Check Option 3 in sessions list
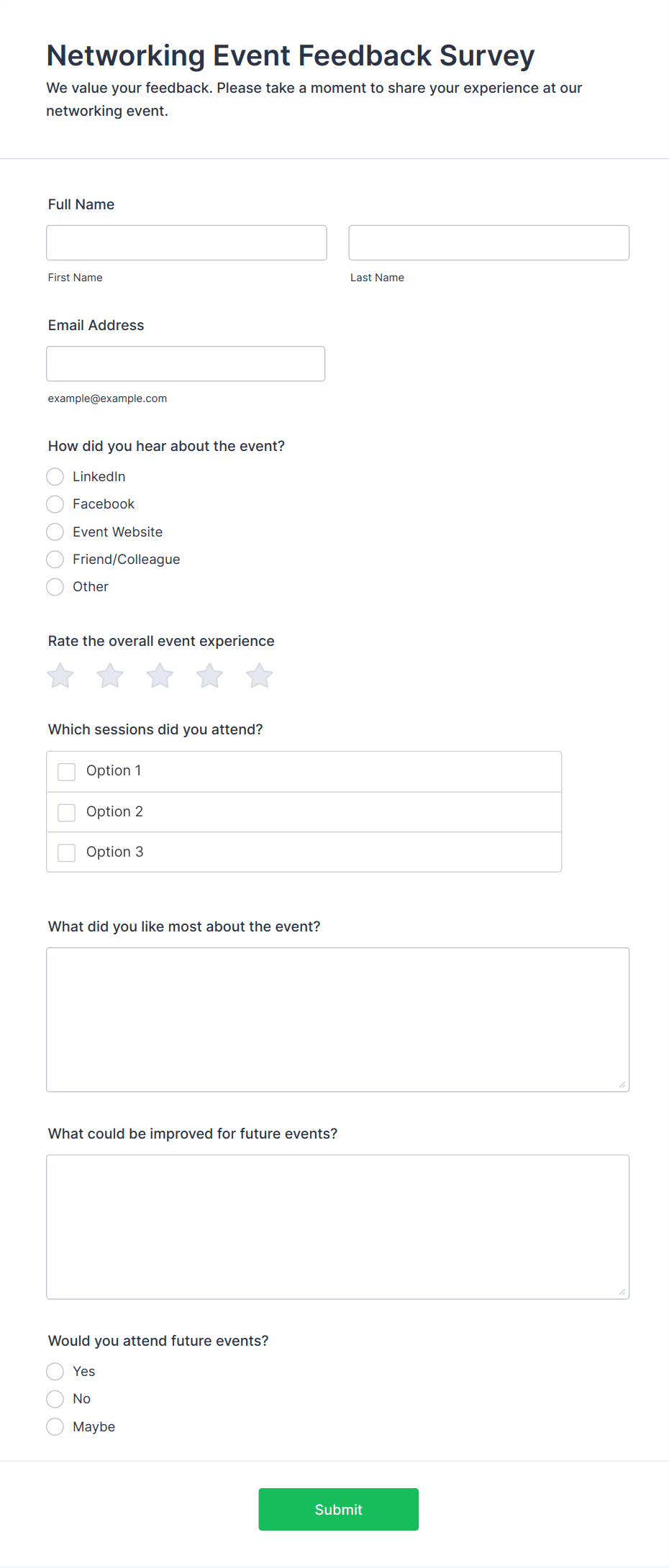 (66, 852)
